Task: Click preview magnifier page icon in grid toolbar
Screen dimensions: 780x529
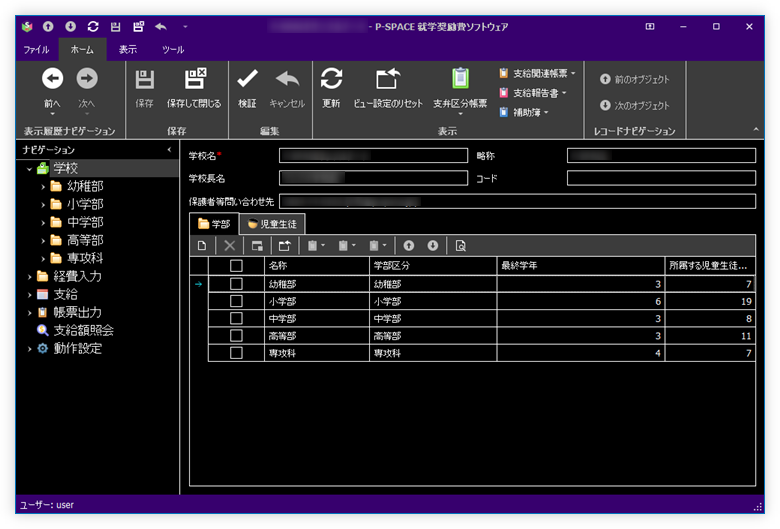Action: (x=461, y=245)
